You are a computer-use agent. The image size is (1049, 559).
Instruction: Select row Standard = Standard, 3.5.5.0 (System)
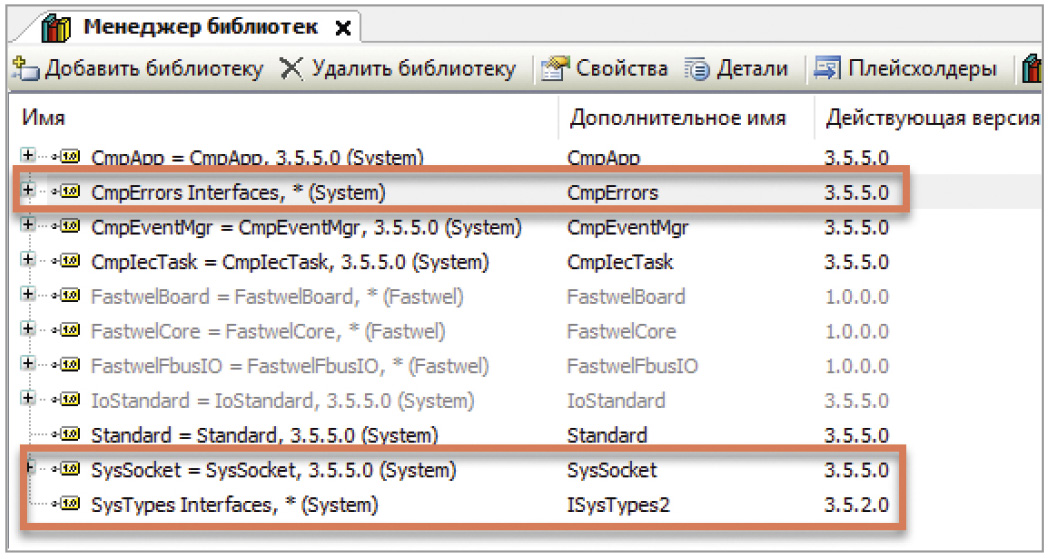click(x=265, y=436)
